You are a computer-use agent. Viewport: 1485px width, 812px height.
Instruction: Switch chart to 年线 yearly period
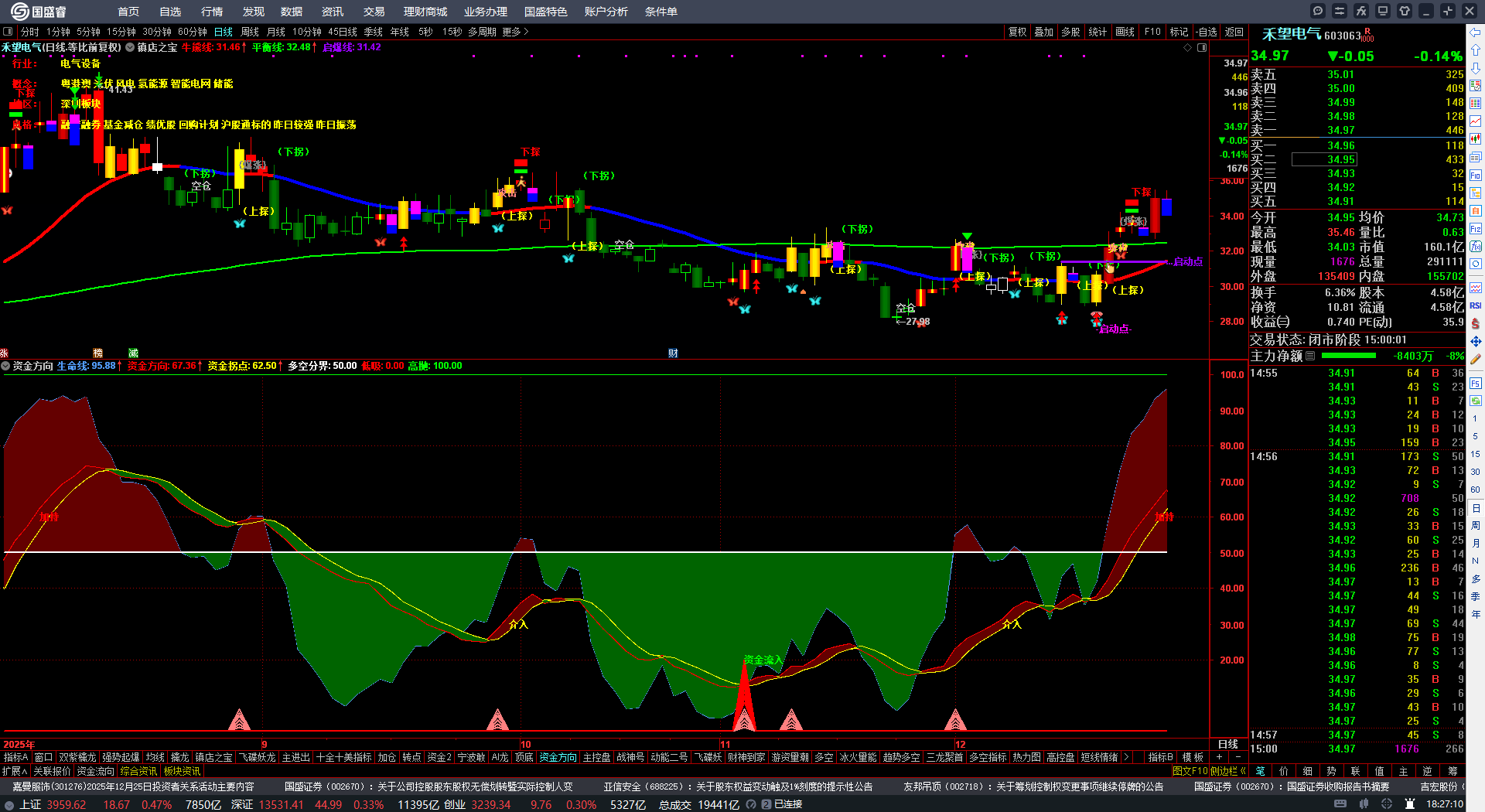[x=400, y=32]
